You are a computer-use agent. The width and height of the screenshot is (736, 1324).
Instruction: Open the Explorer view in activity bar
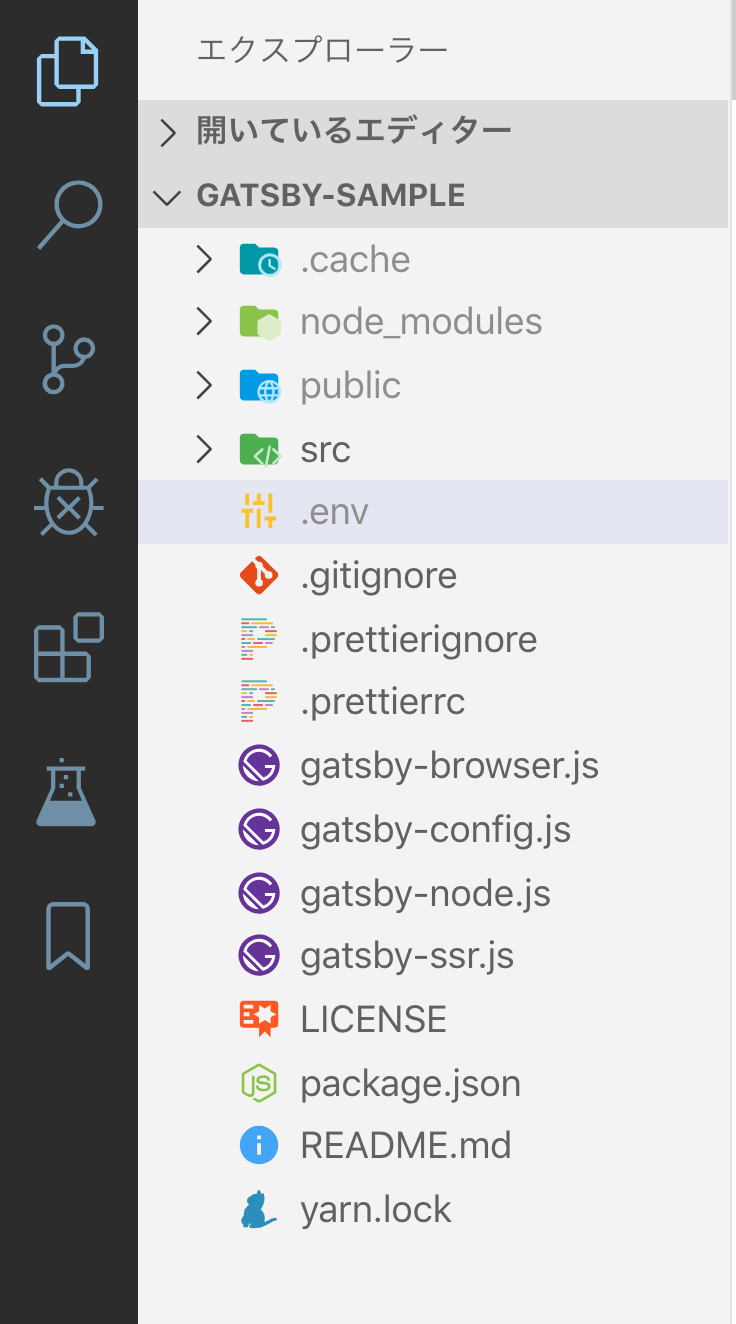point(68,70)
